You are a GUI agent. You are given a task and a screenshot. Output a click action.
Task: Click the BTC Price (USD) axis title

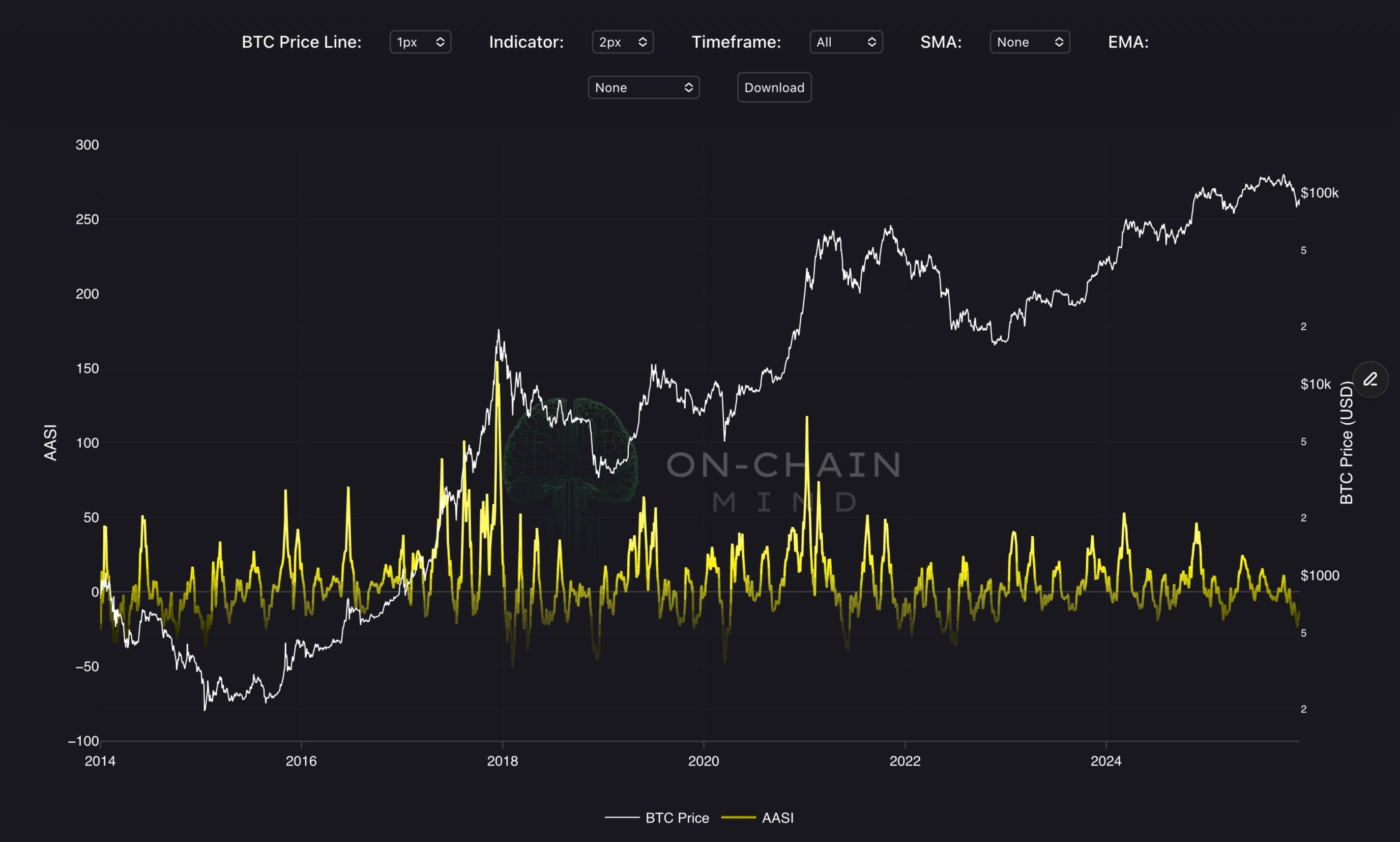[x=1346, y=443]
